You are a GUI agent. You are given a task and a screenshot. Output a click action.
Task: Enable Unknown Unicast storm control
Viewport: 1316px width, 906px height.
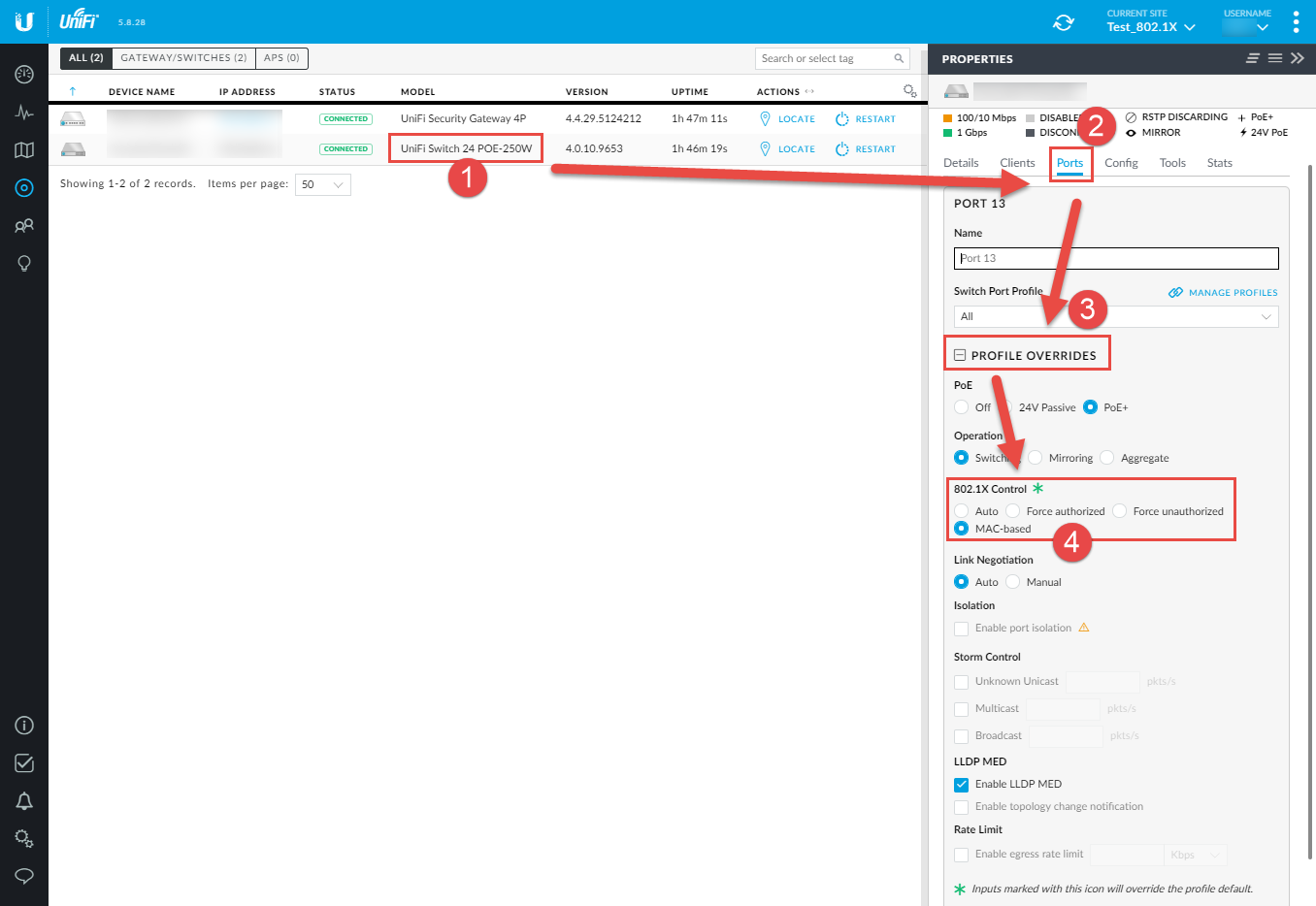point(962,682)
